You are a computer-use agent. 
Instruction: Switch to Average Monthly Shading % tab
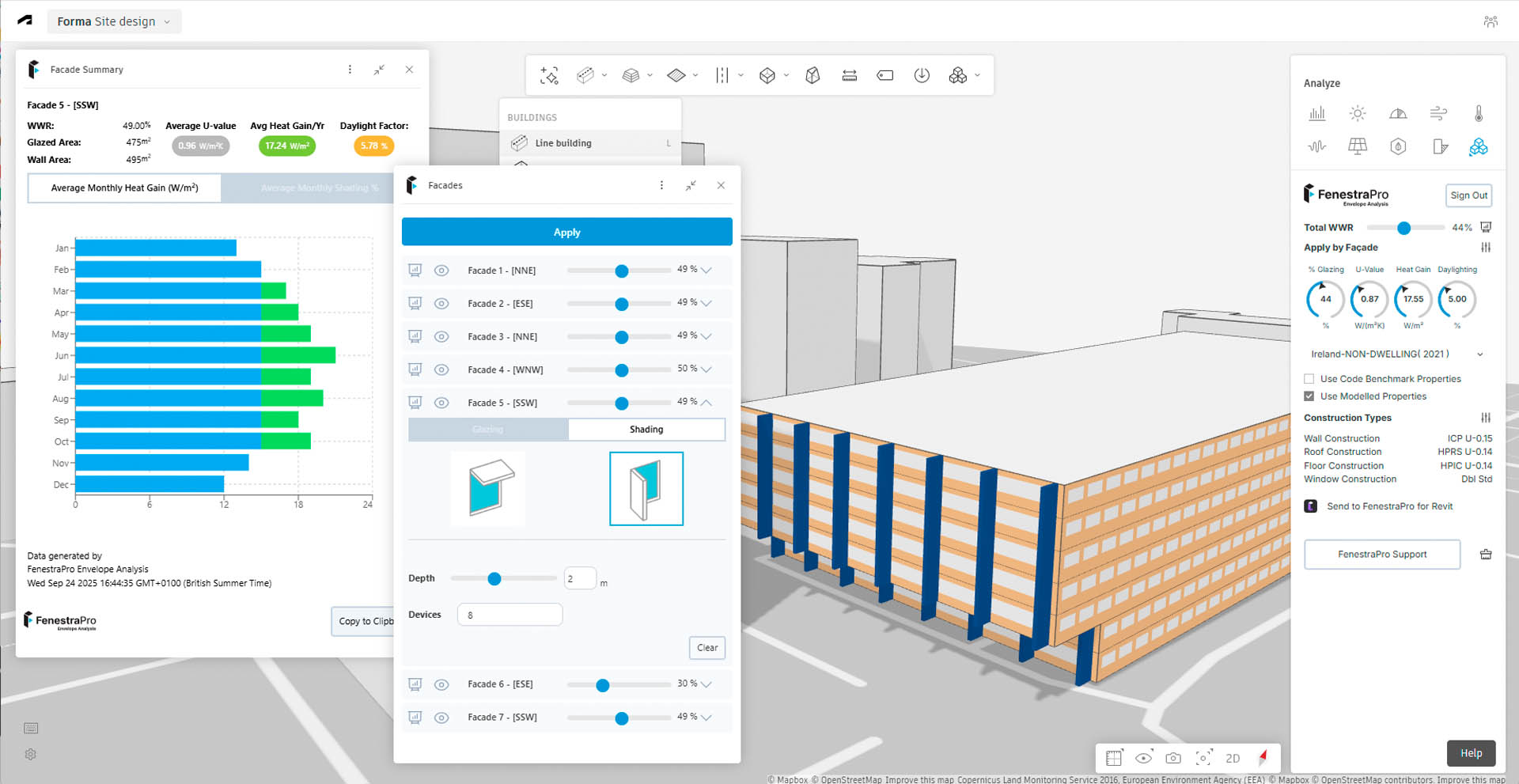[320, 188]
